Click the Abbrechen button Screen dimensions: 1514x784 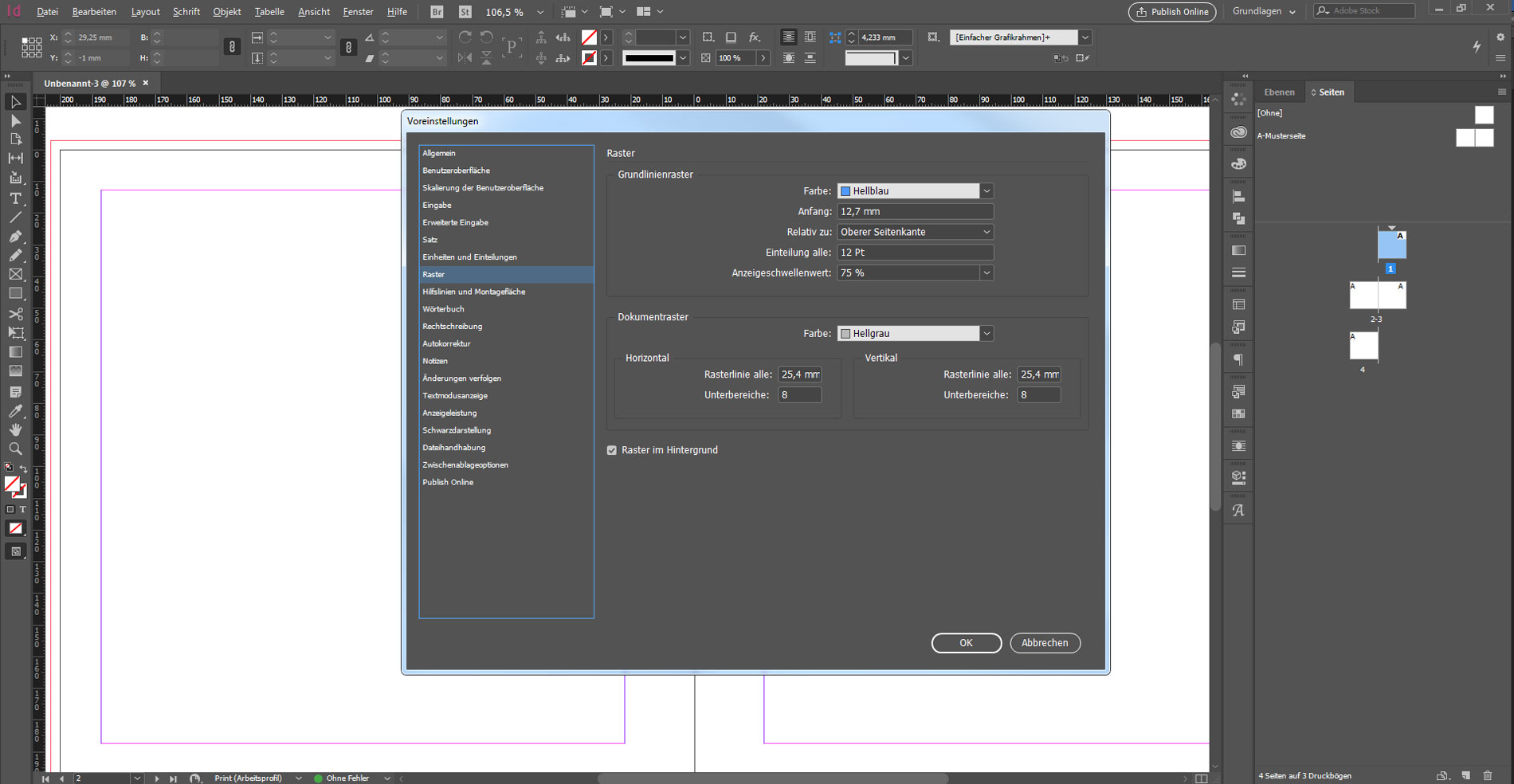click(1045, 643)
